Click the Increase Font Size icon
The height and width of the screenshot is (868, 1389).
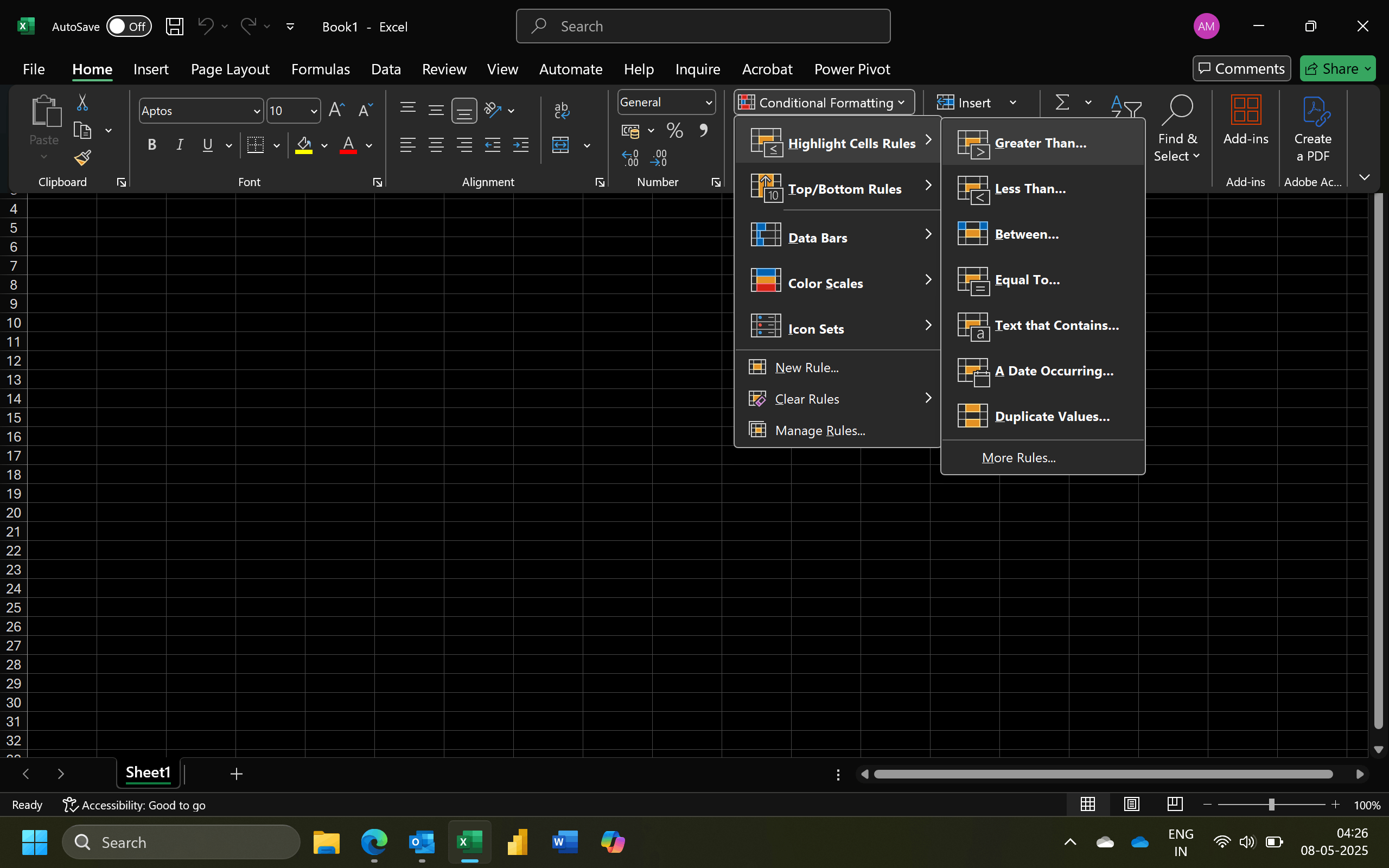pos(336,110)
